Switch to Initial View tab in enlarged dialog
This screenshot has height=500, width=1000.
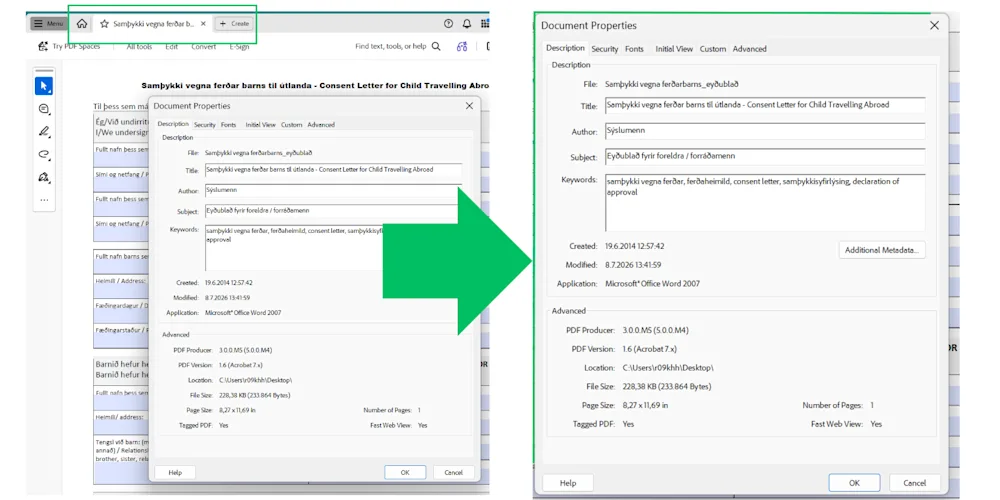674,49
